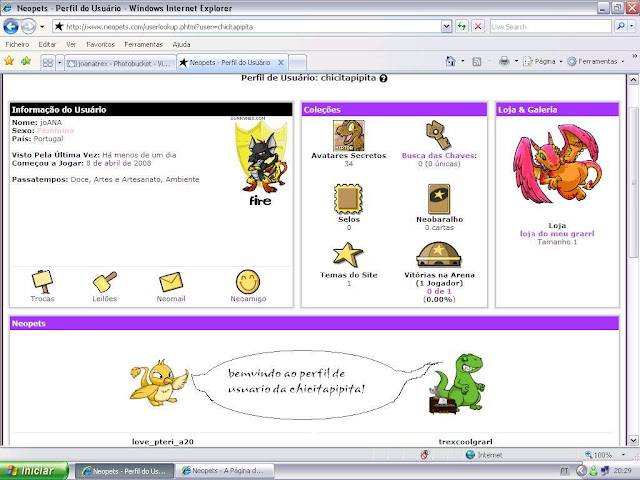The image size is (640, 480).
Task: Click Add to Favorites star-plus icon
Action: tap(26, 61)
